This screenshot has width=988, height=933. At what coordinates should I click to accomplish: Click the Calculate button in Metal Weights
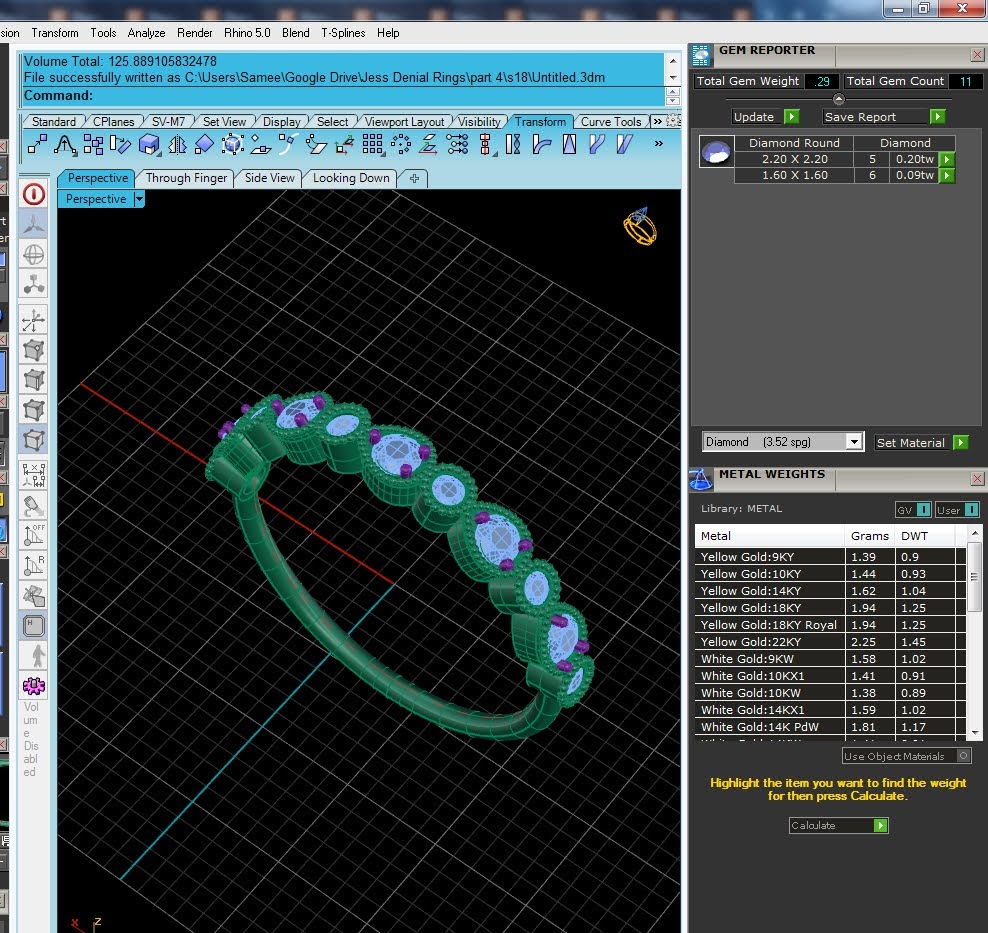pos(839,825)
